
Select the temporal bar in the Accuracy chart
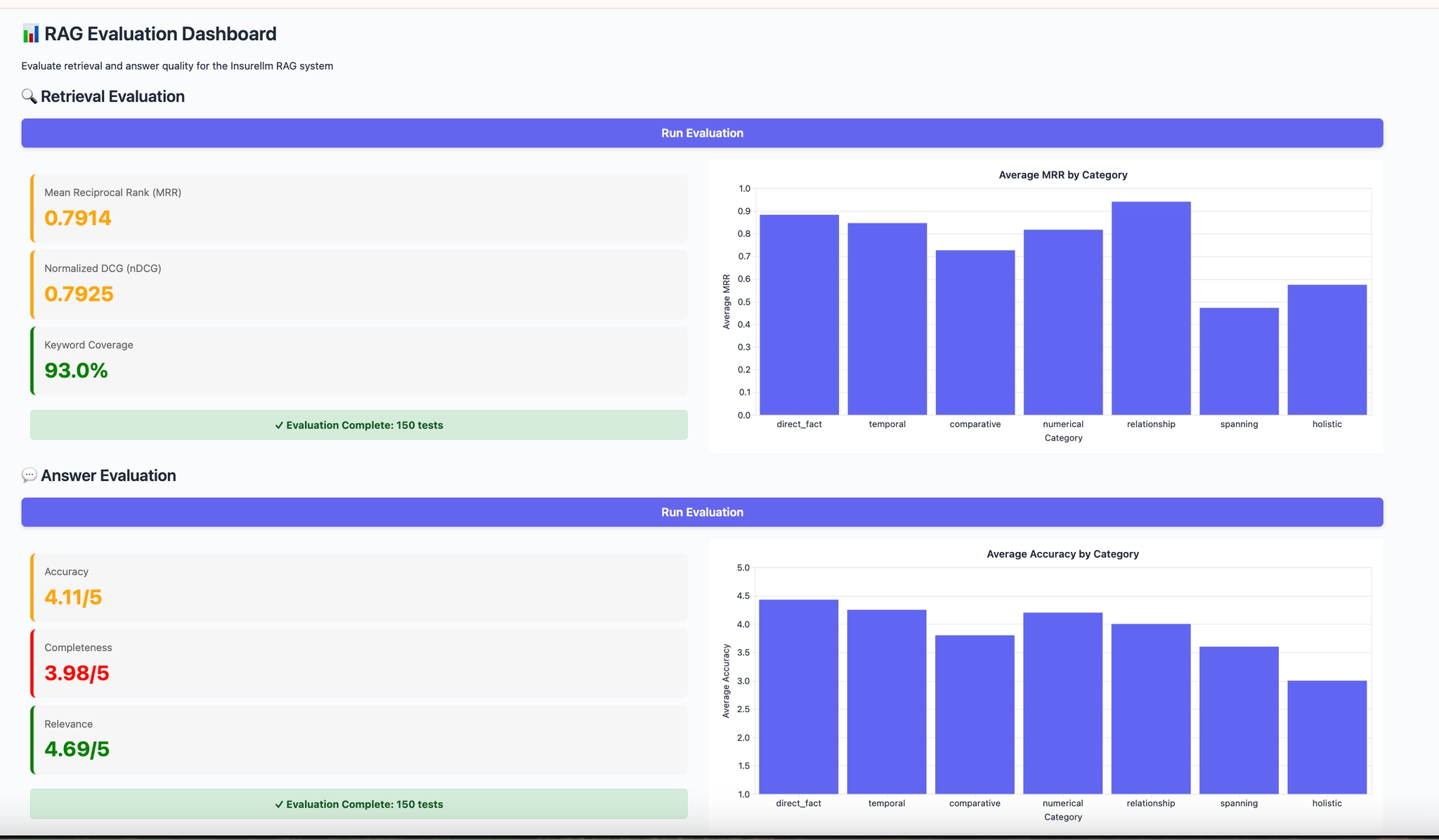click(x=887, y=702)
